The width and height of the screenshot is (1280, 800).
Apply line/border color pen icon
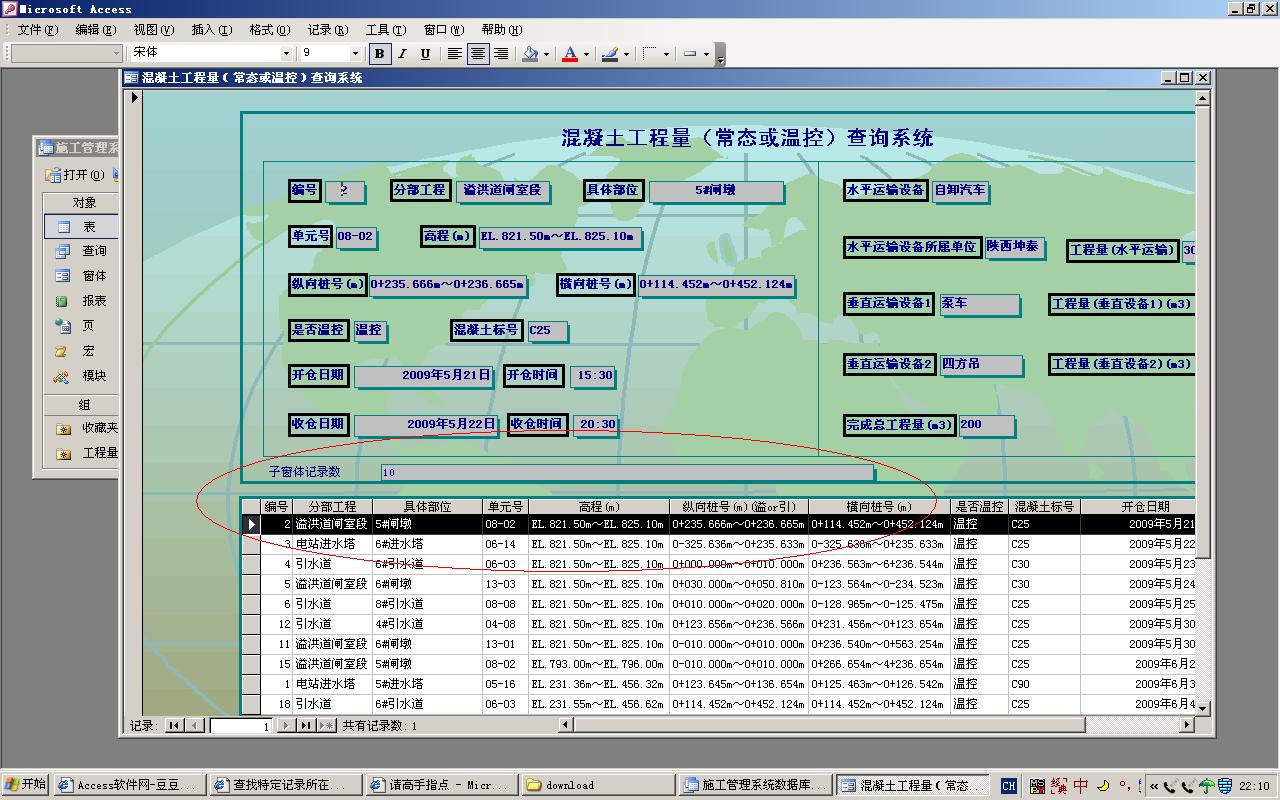pos(610,54)
